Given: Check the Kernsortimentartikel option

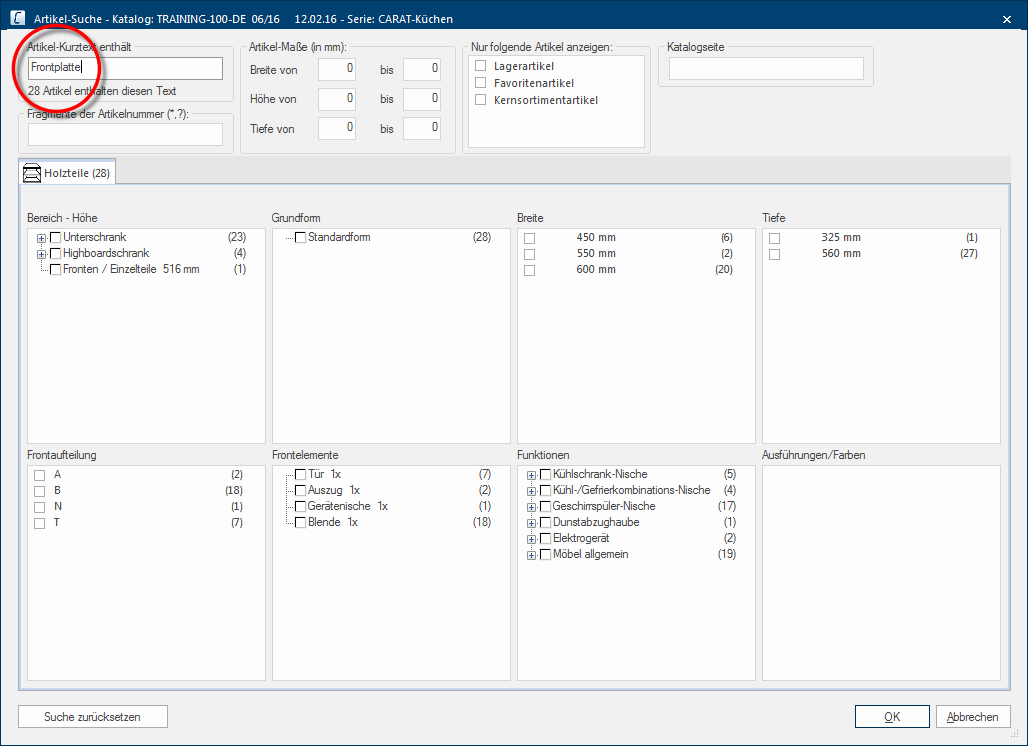Looking at the screenshot, I should point(481,100).
